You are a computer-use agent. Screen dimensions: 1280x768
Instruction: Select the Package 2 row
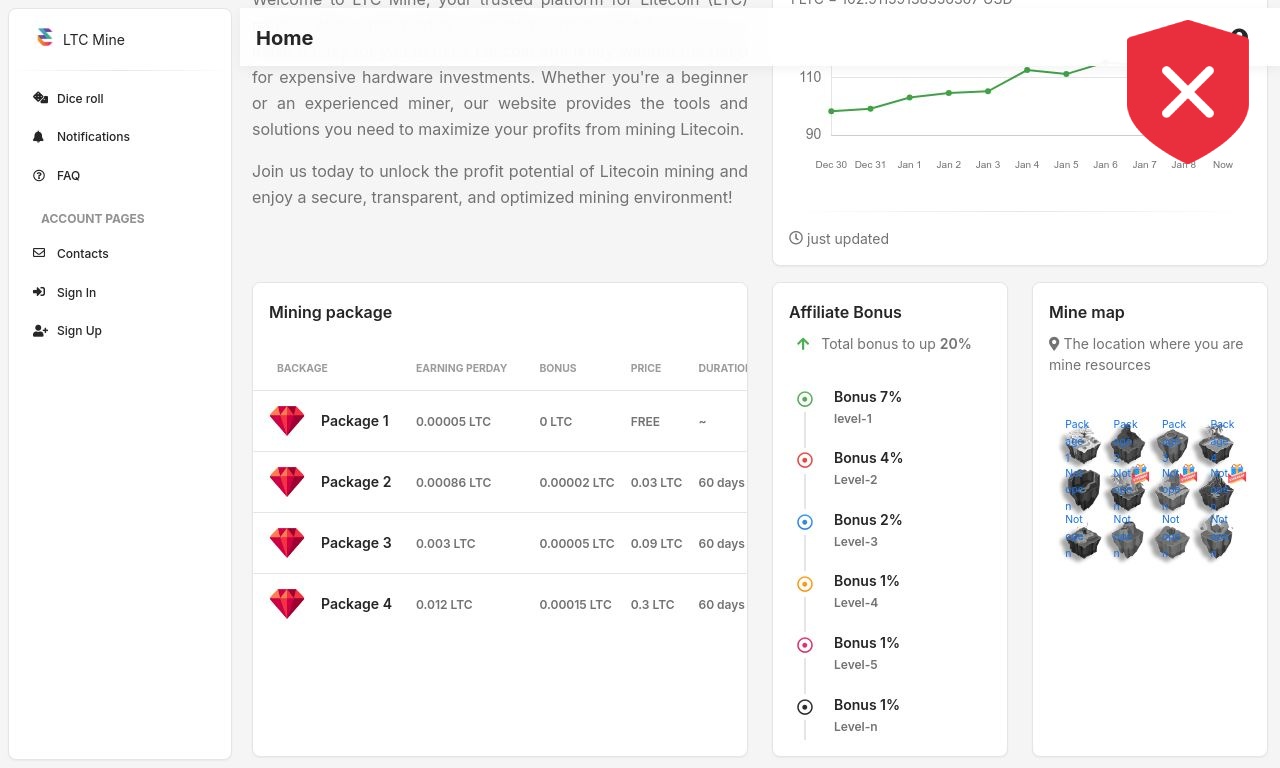pyautogui.click(x=500, y=482)
